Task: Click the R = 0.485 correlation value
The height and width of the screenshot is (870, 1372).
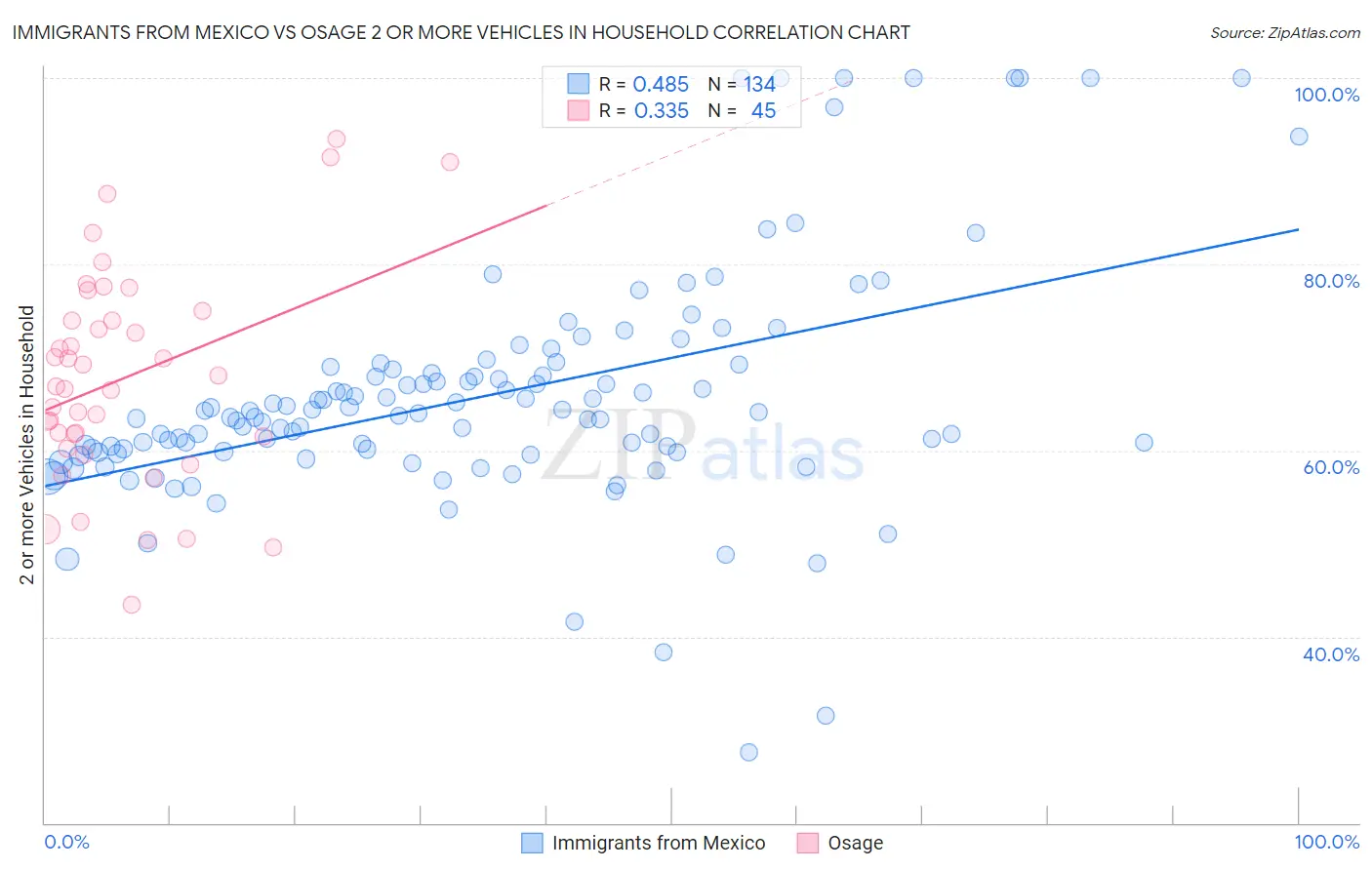Action: coord(644,84)
